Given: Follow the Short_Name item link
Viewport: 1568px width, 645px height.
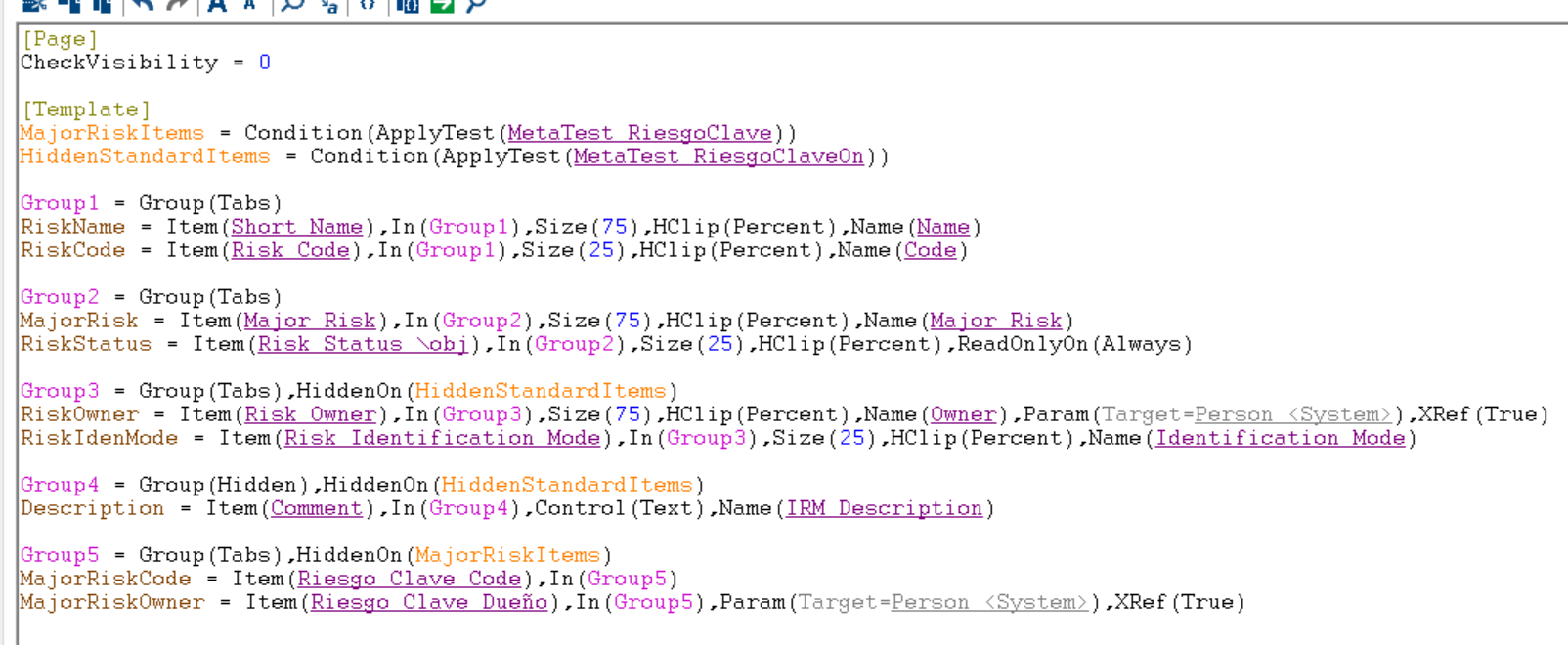Looking at the screenshot, I should 297,227.
